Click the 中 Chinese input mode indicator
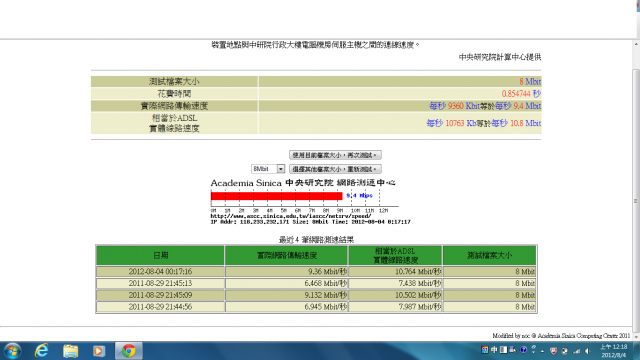Screen dimensions: 640x360 click(x=494, y=350)
